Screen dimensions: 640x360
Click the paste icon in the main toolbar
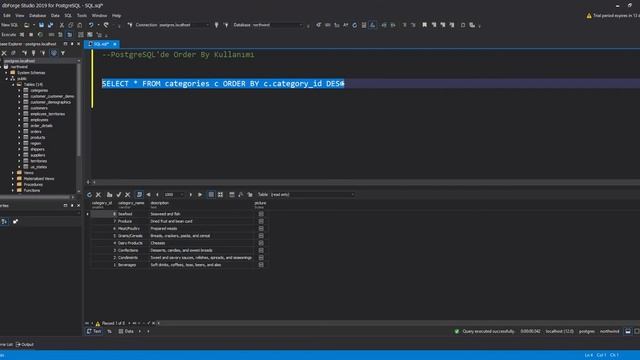tap(80, 25)
